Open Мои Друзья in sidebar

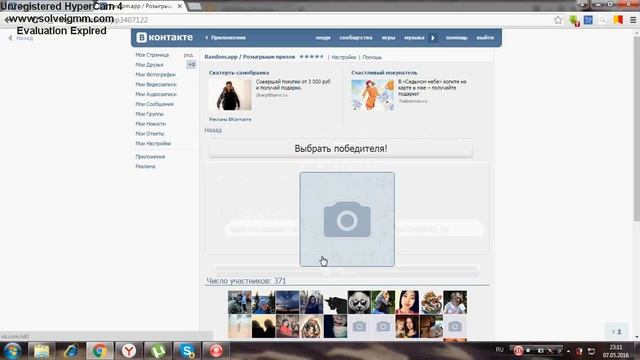coord(149,64)
